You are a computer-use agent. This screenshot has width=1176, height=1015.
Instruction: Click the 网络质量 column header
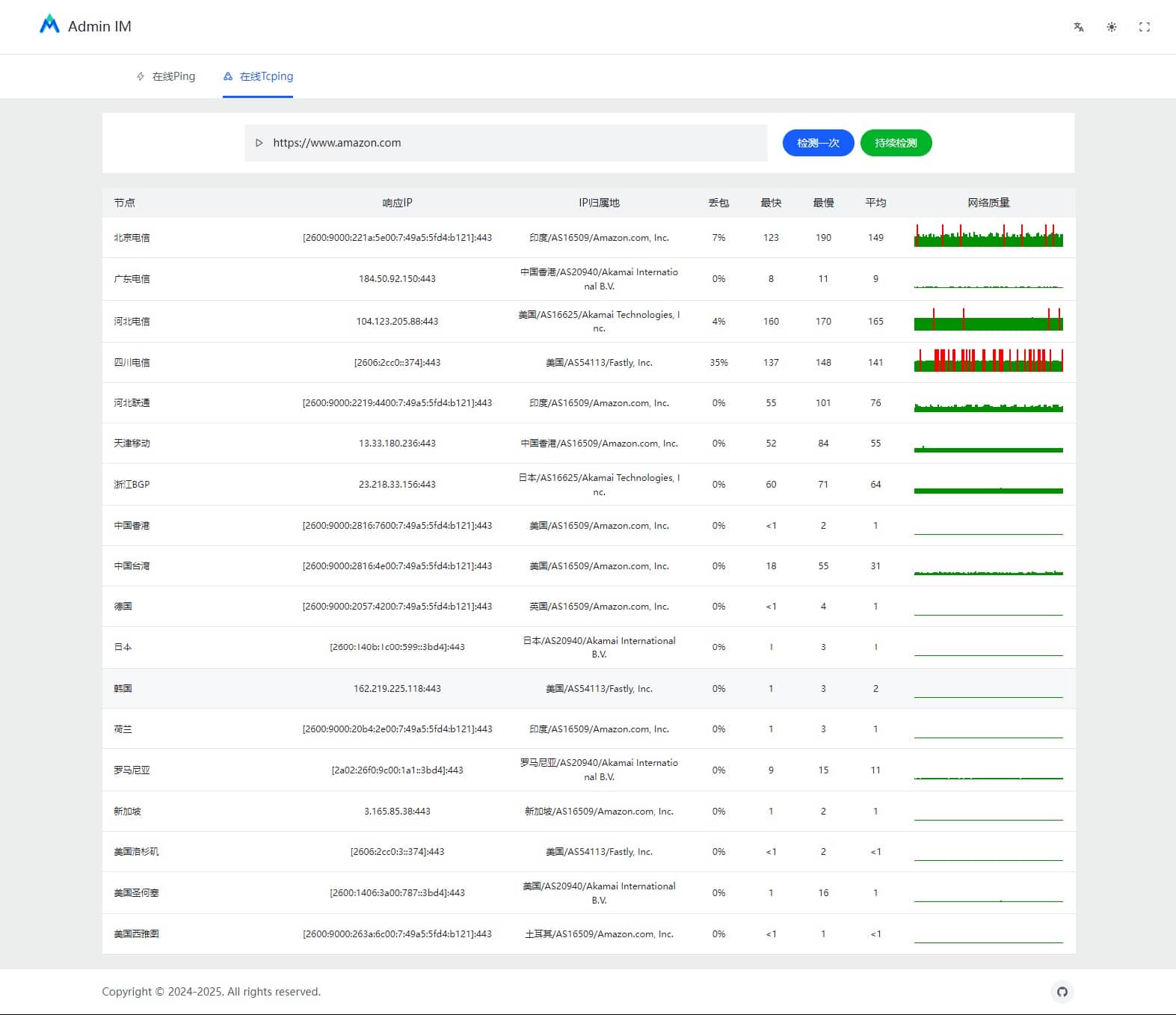[988, 203]
